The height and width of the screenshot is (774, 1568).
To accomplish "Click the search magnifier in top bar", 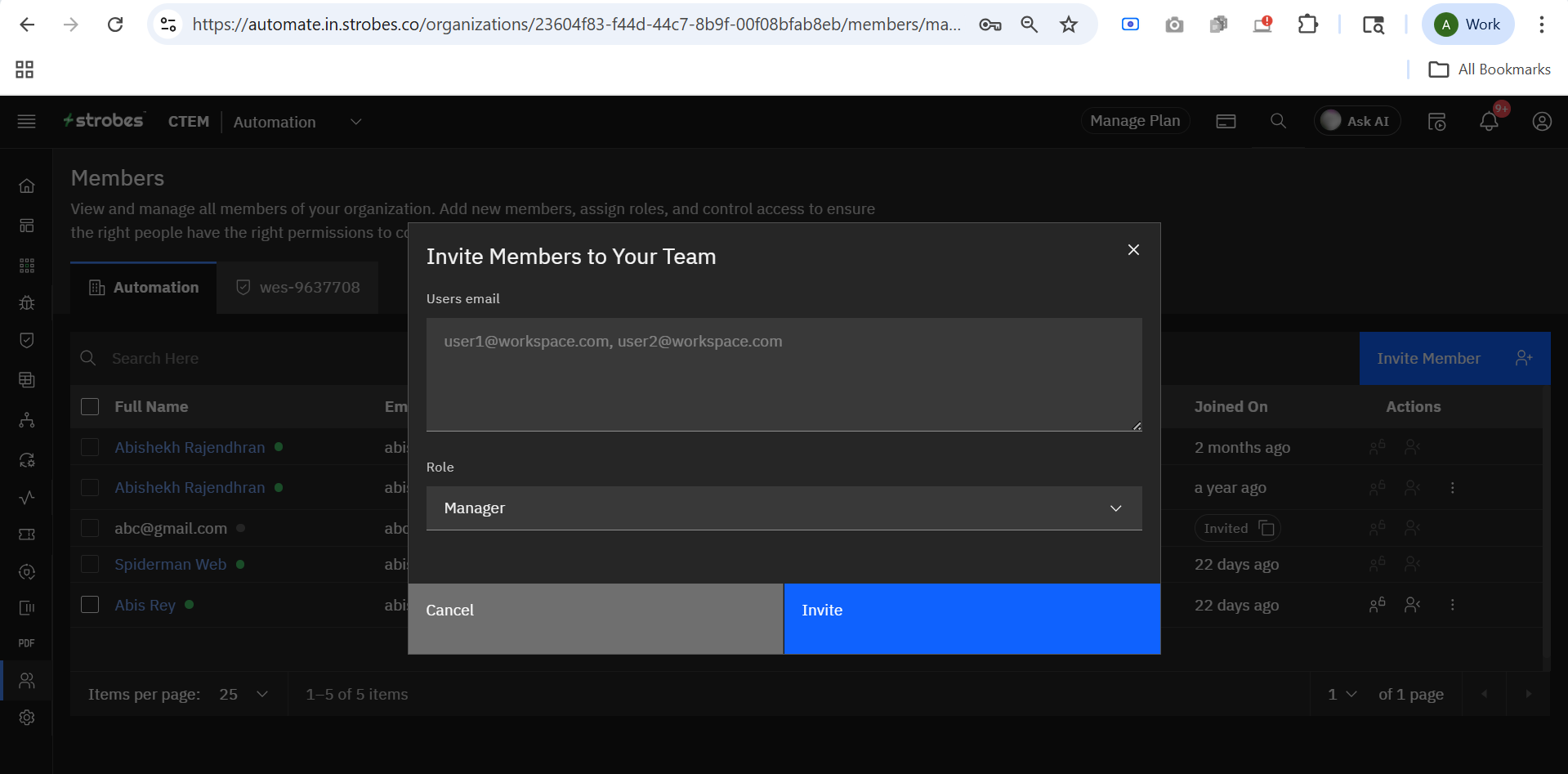I will coord(1278,122).
